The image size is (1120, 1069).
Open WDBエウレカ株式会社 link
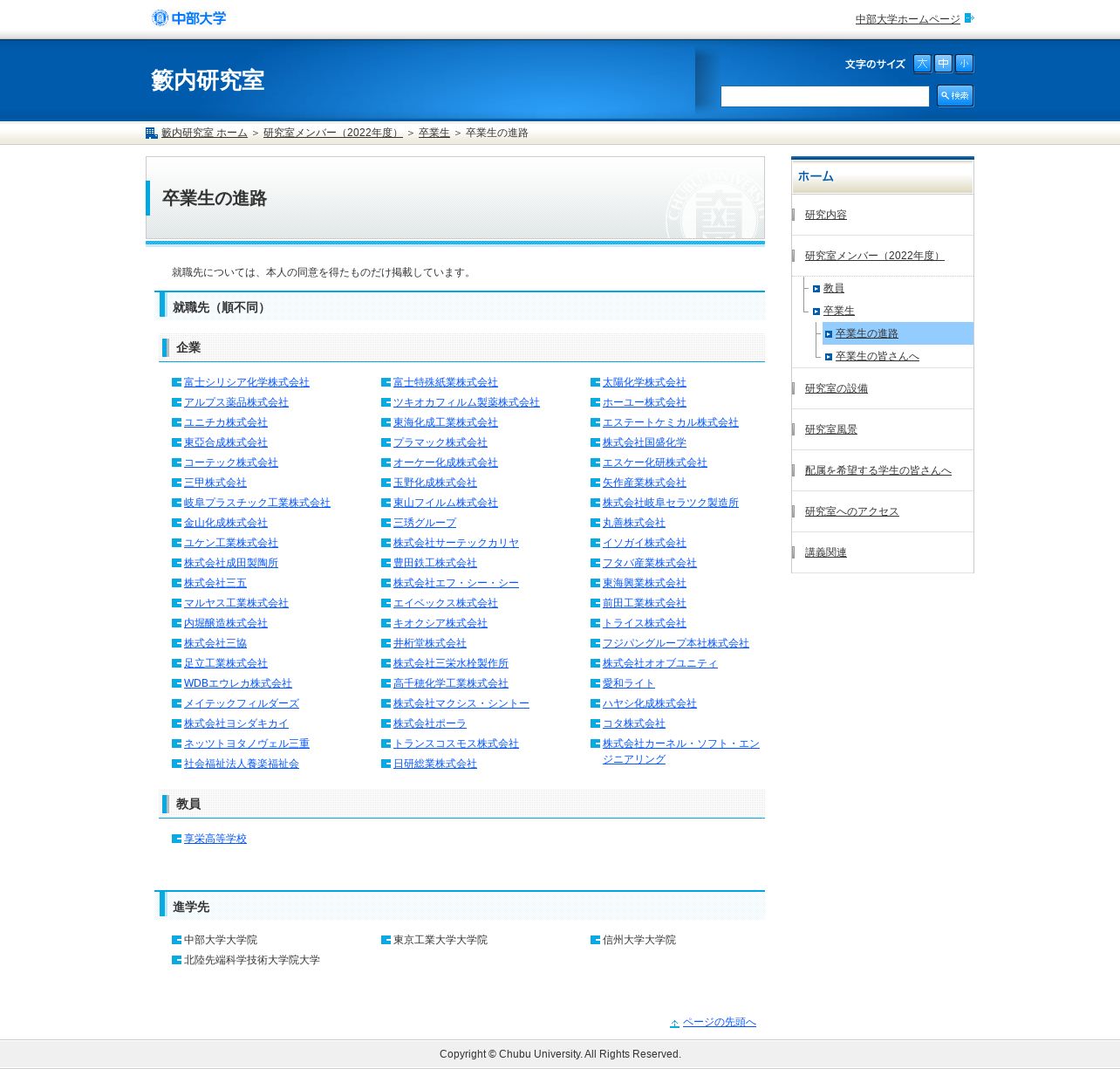[x=238, y=683]
